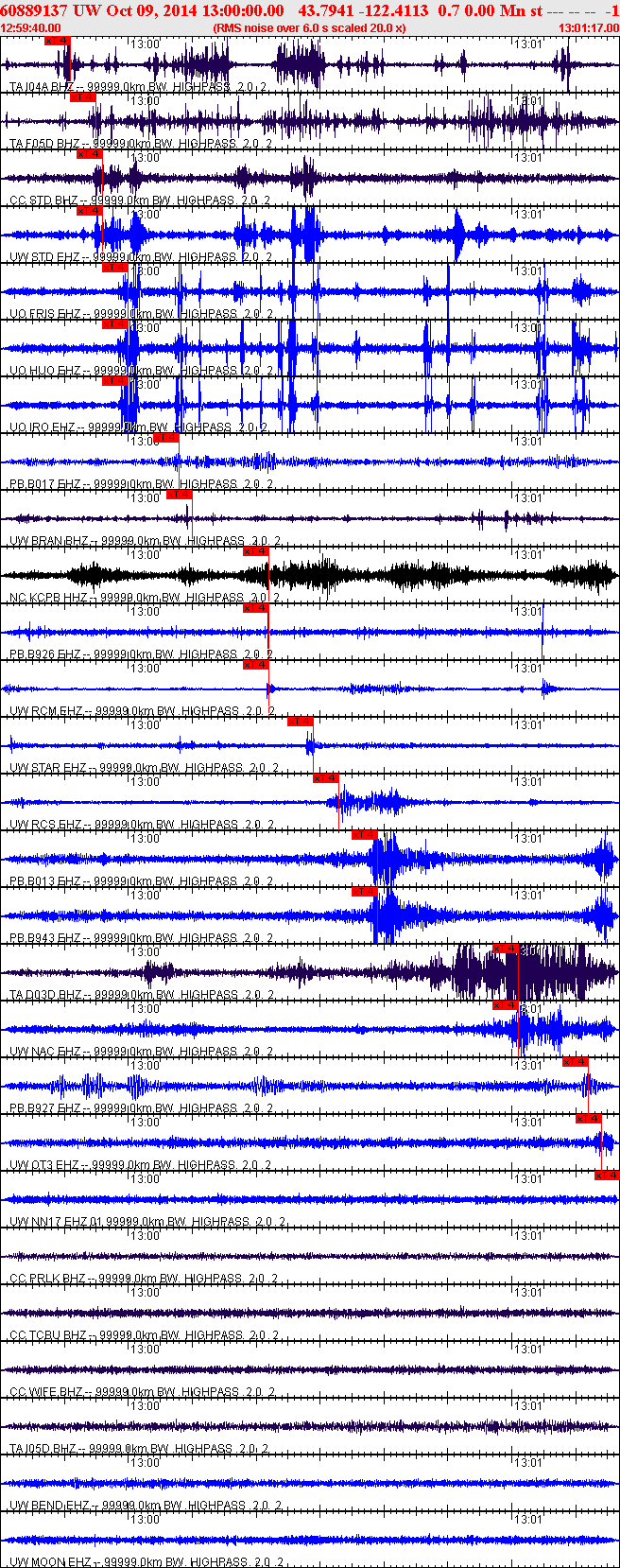
Task: Select the "CC PRLK BHZ" station label
Action: click(47, 1279)
